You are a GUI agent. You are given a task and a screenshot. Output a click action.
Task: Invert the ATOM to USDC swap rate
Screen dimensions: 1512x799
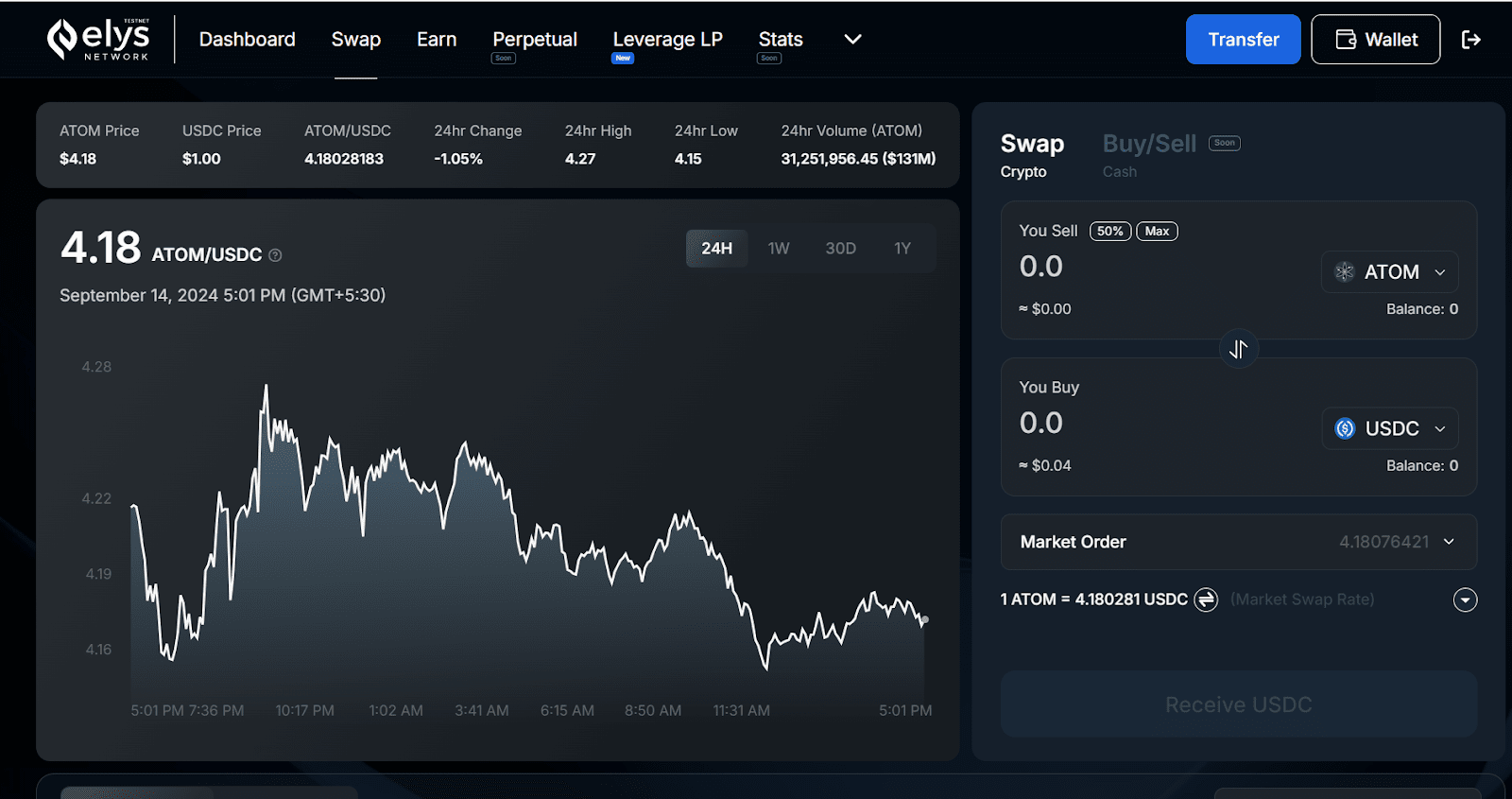point(1206,599)
